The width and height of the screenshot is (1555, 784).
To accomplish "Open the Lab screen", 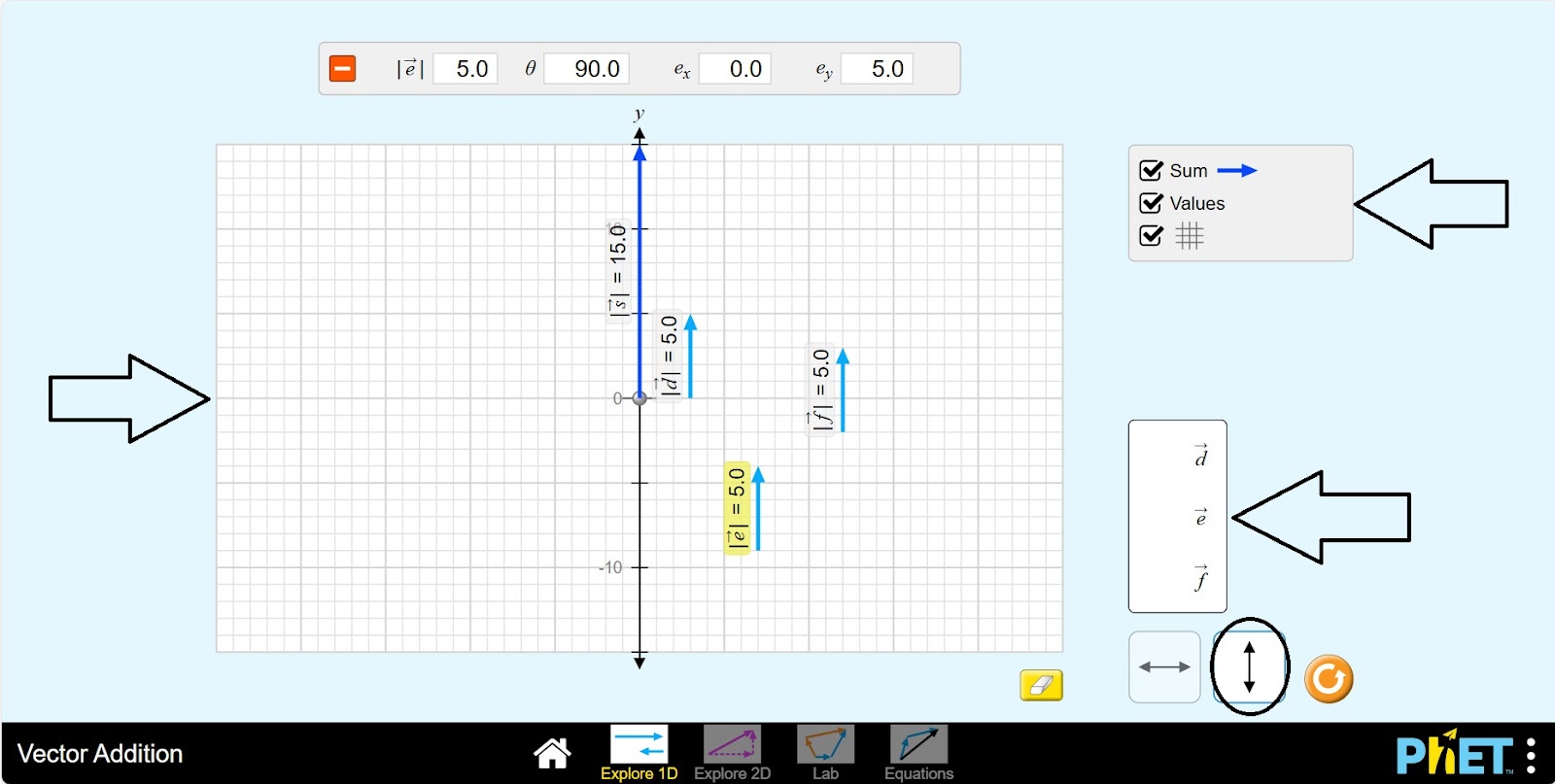I will [825, 752].
